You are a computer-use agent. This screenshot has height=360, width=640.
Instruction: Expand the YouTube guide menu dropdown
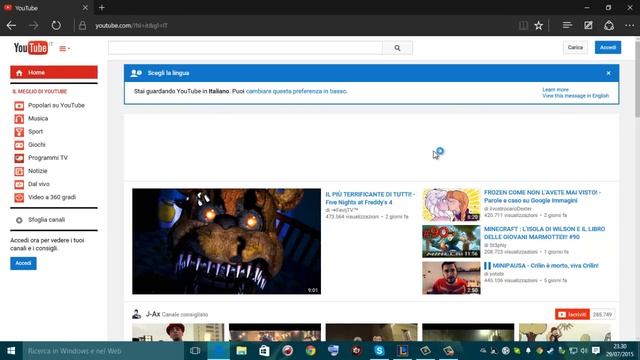coord(64,49)
